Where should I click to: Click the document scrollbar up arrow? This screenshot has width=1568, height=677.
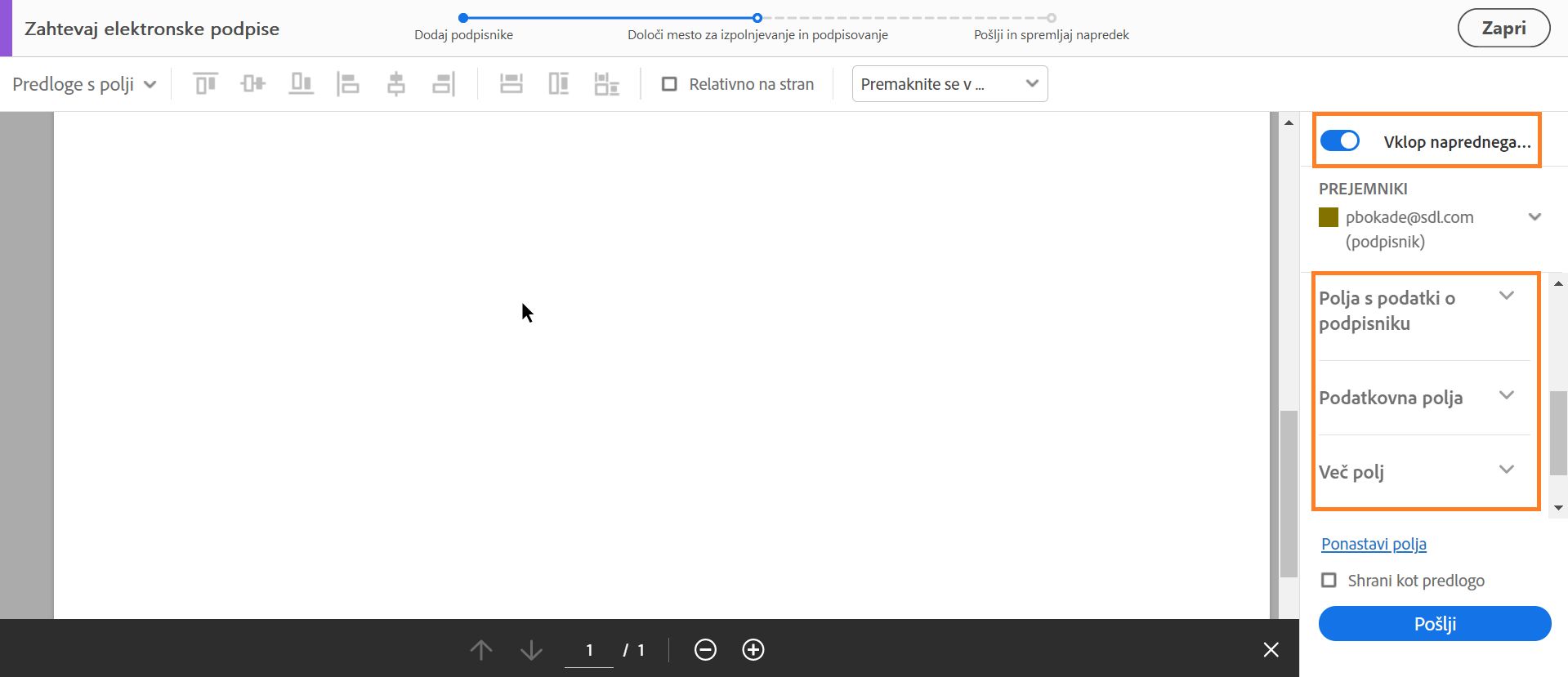pos(1289,122)
